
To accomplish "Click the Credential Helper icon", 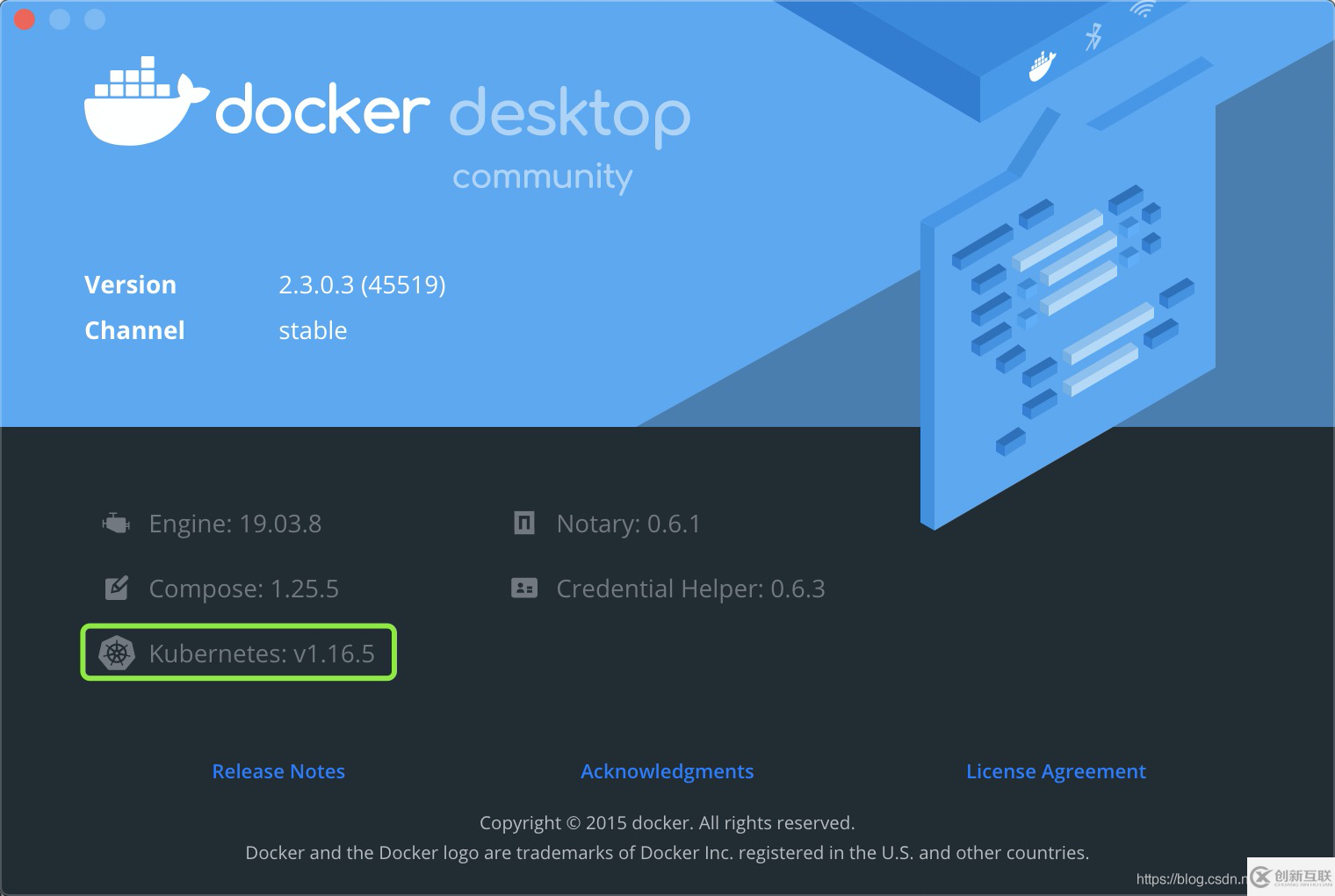I will 523,588.
